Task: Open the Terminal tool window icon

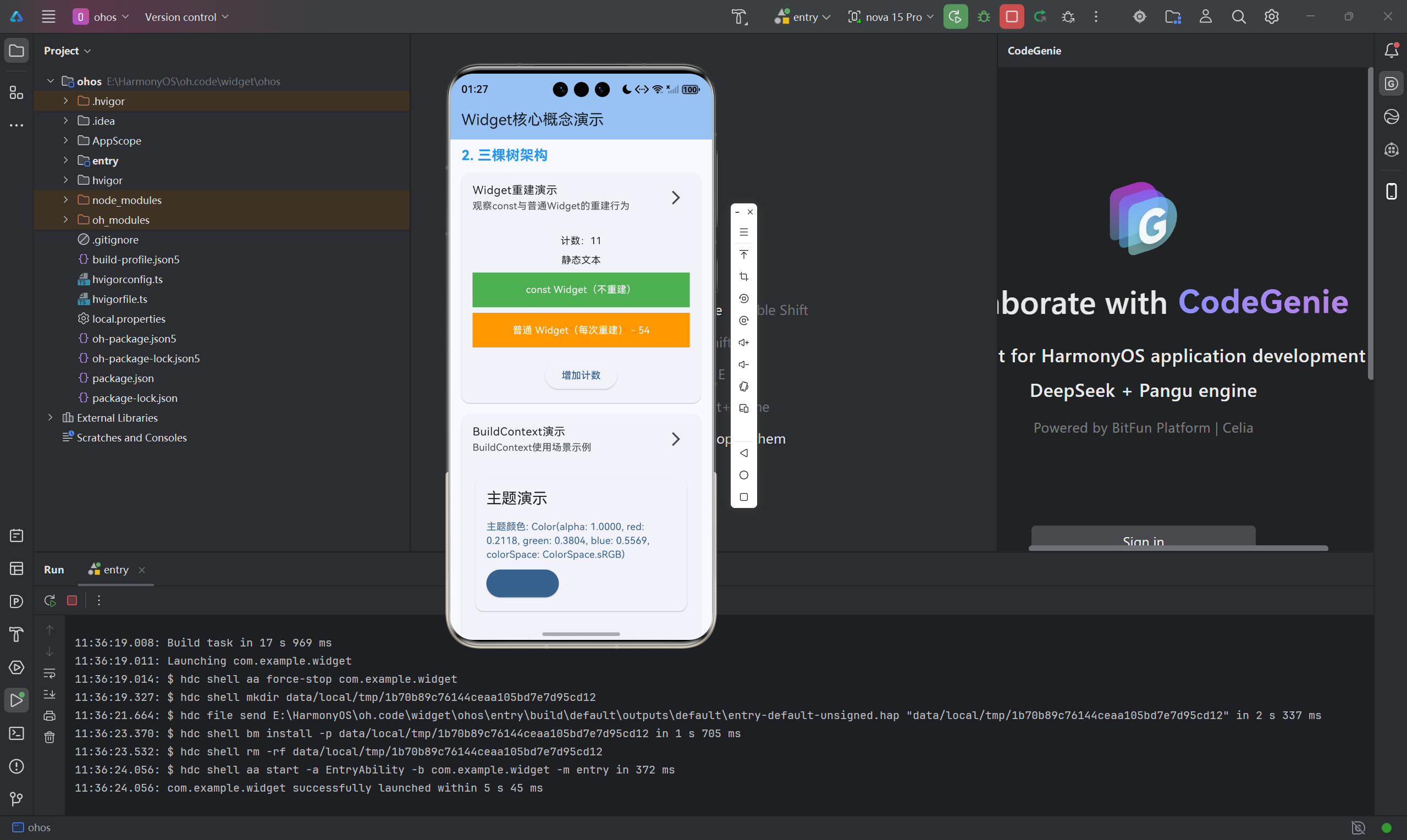Action: (16, 733)
